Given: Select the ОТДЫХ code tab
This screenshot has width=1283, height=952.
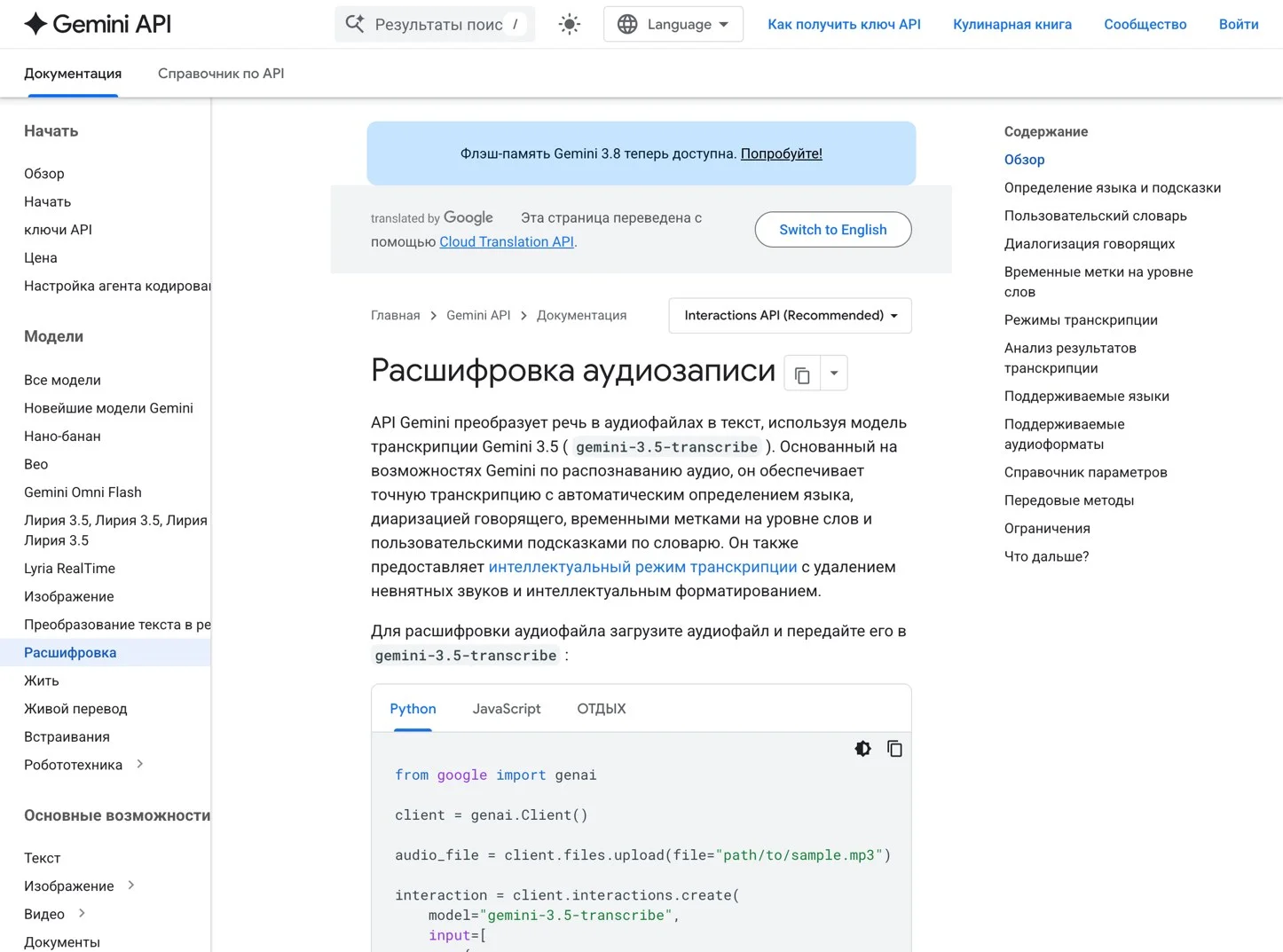Looking at the screenshot, I should pos(602,709).
